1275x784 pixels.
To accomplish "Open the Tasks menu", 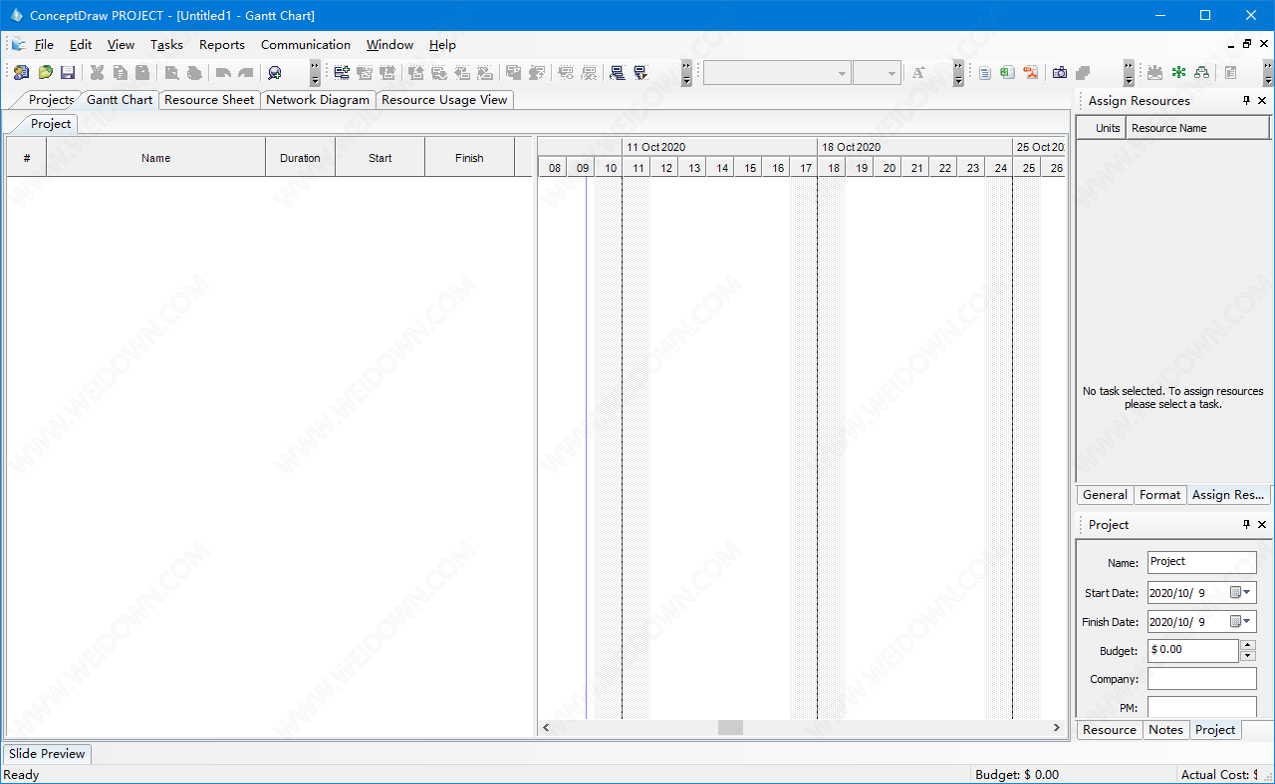I will tap(167, 44).
